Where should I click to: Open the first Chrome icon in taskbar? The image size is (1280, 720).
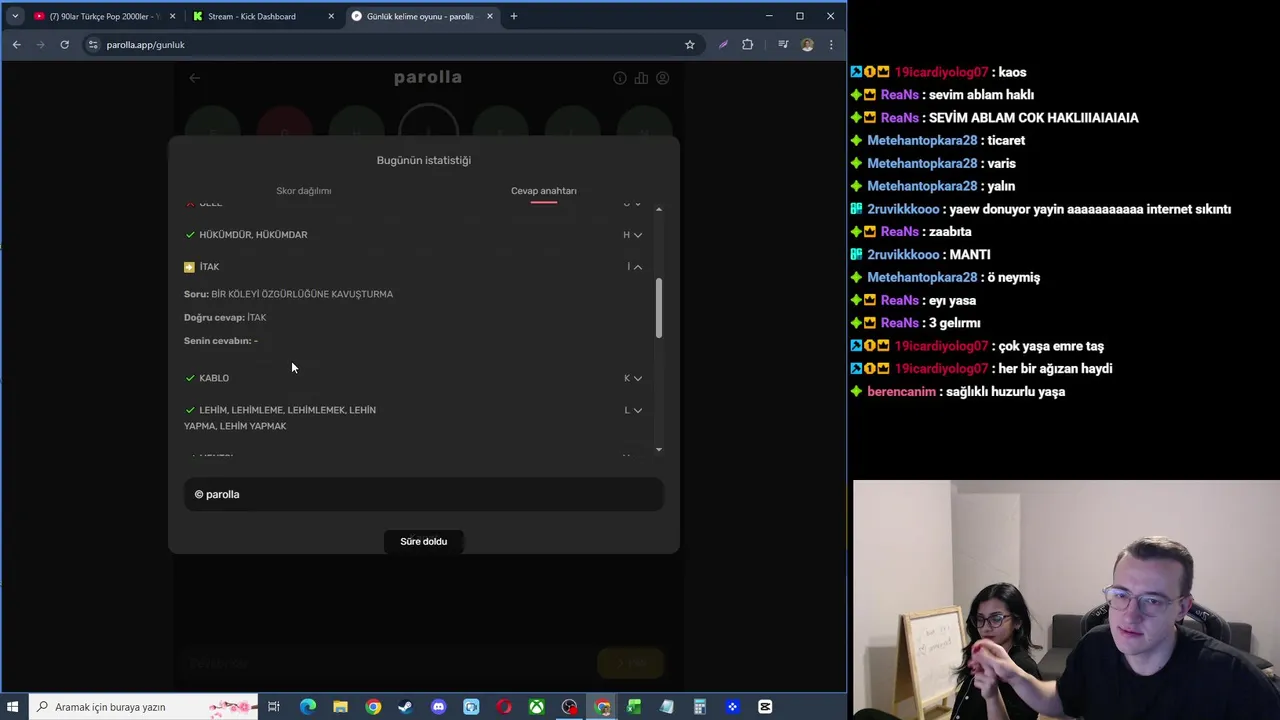click(x=373, y=707)
